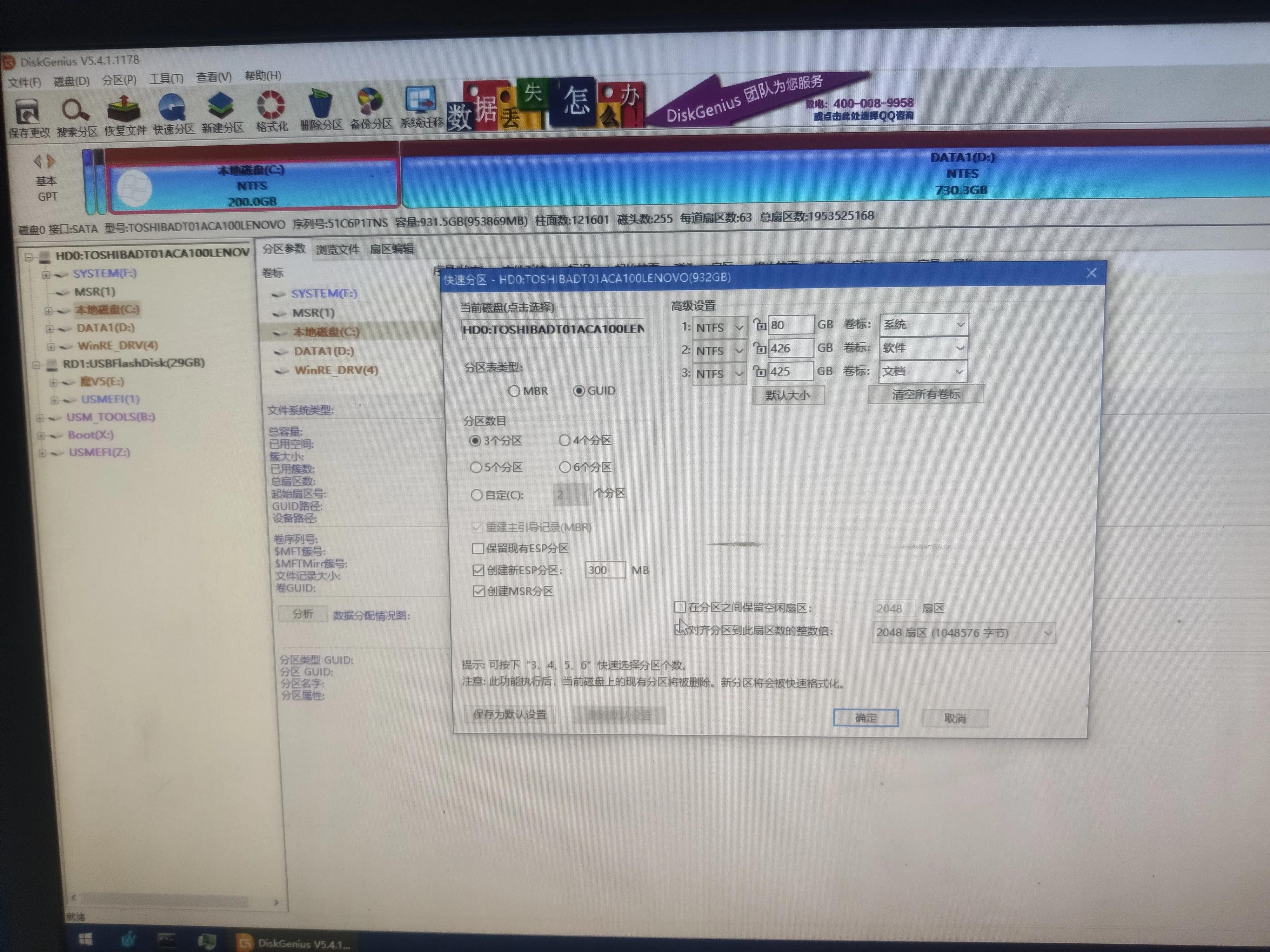Open the 工具(T) menu
This screenshot has width=1270, height=952.
point(166,77)
